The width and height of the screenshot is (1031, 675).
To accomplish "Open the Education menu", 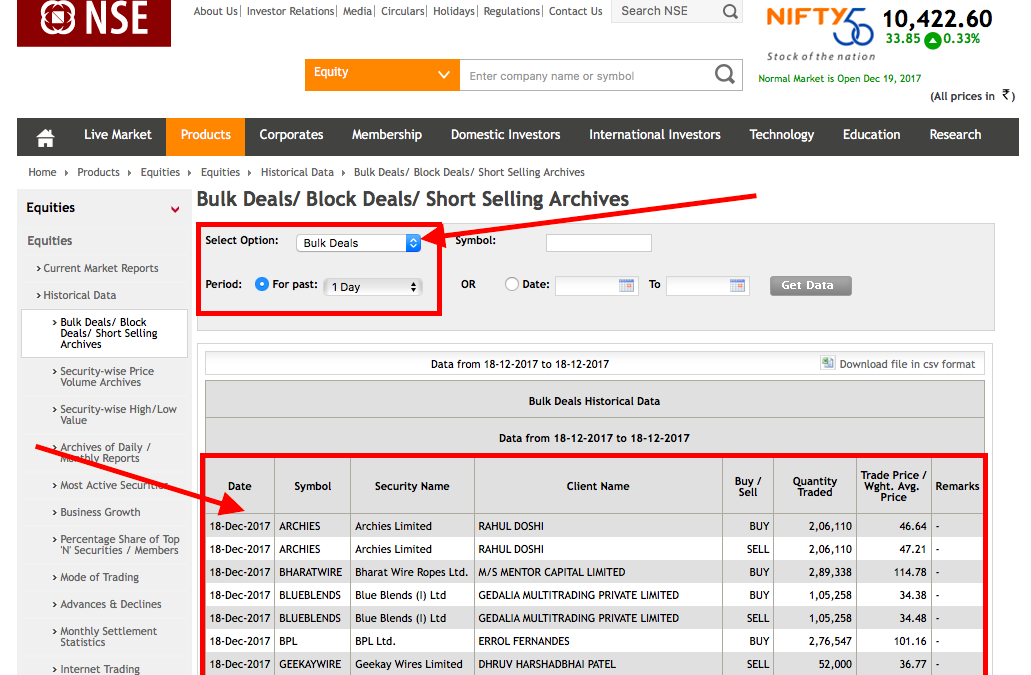I will click(x=872, y=135).
